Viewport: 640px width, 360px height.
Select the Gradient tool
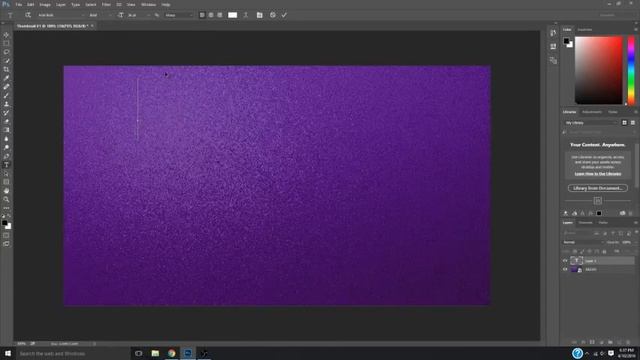click(x=6, y=130)
